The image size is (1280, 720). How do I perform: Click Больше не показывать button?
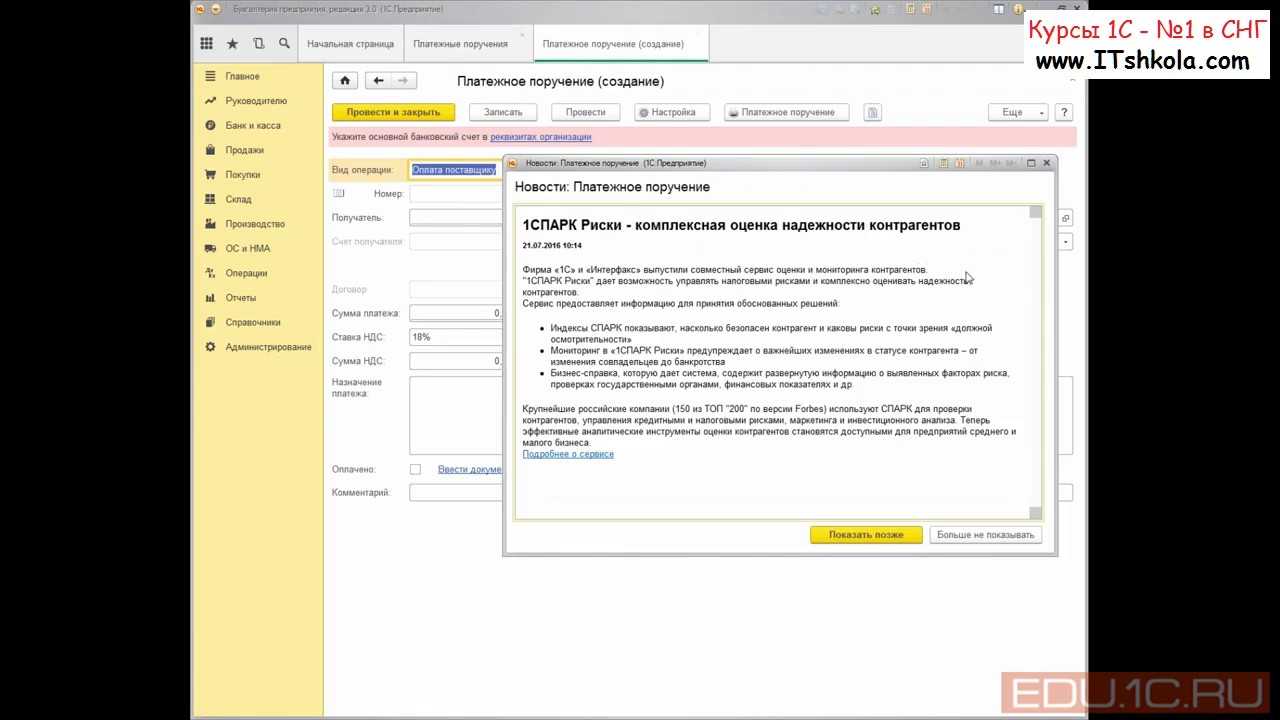pyautogui.click(x=985, y=535)
